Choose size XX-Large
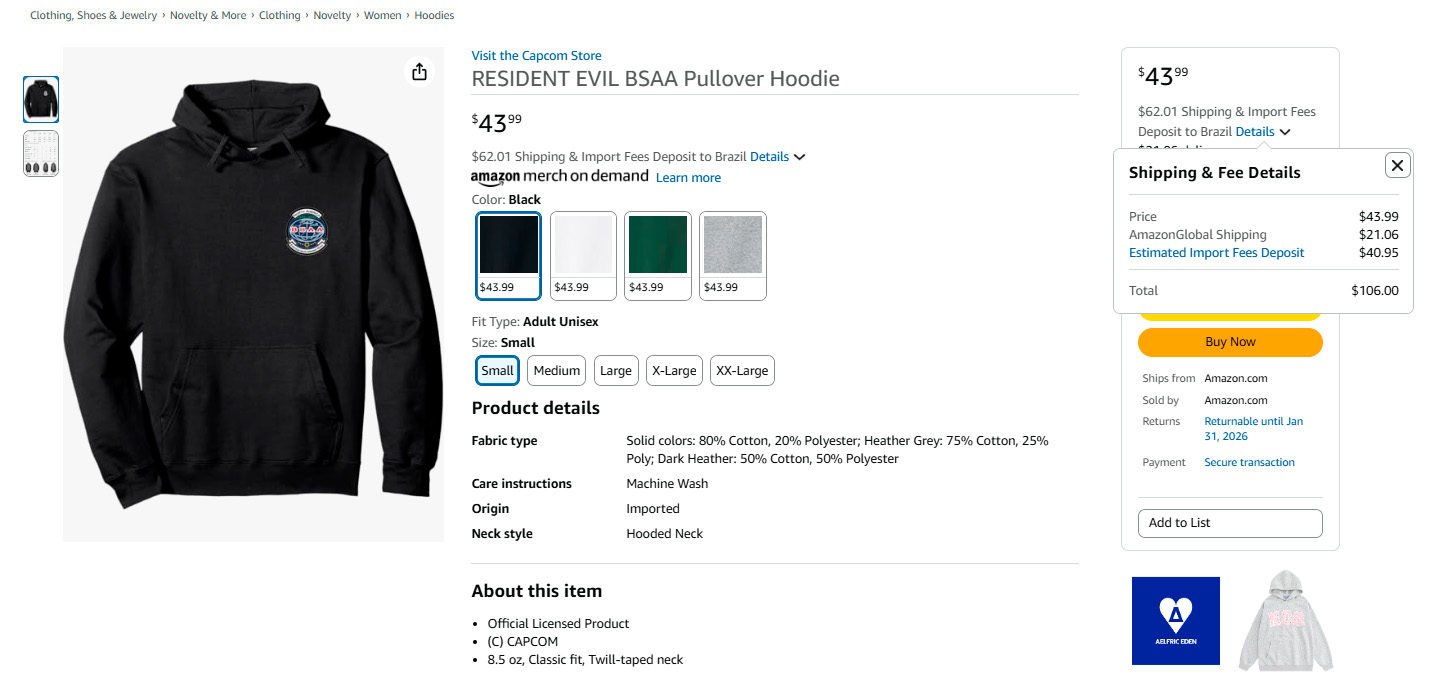Image resolution: width=1431 pixels, height=681 pixels. tap(742, 371)
